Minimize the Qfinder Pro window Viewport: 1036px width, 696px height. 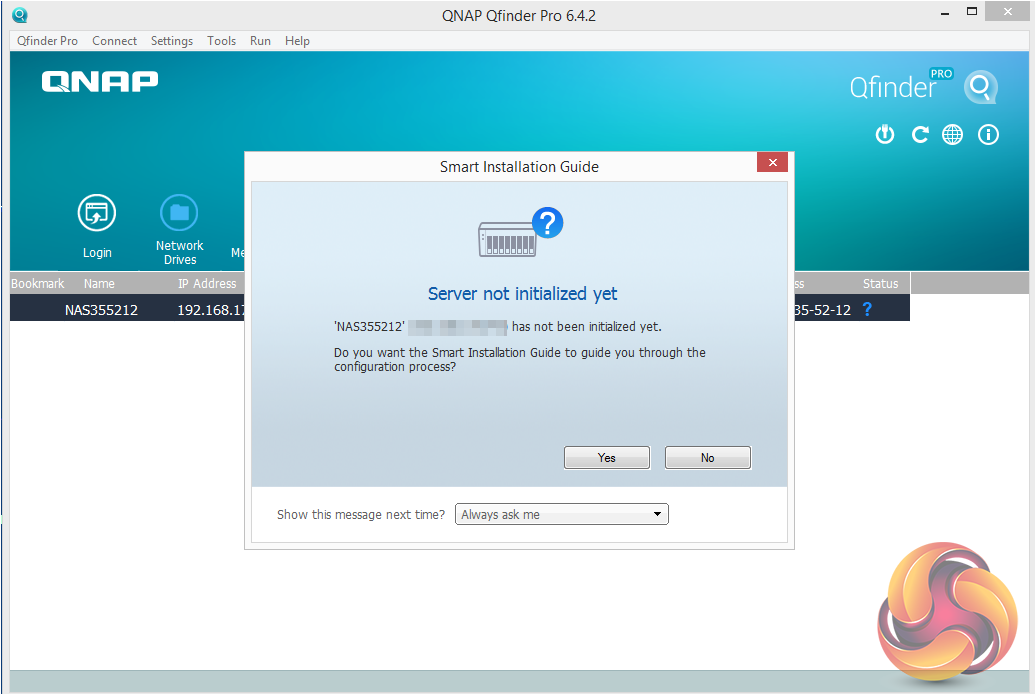pos(945,13)
